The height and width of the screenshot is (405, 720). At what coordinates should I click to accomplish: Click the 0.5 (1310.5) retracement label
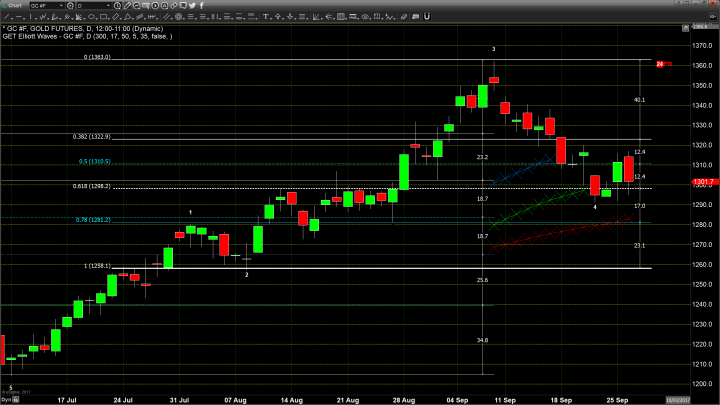95,162
